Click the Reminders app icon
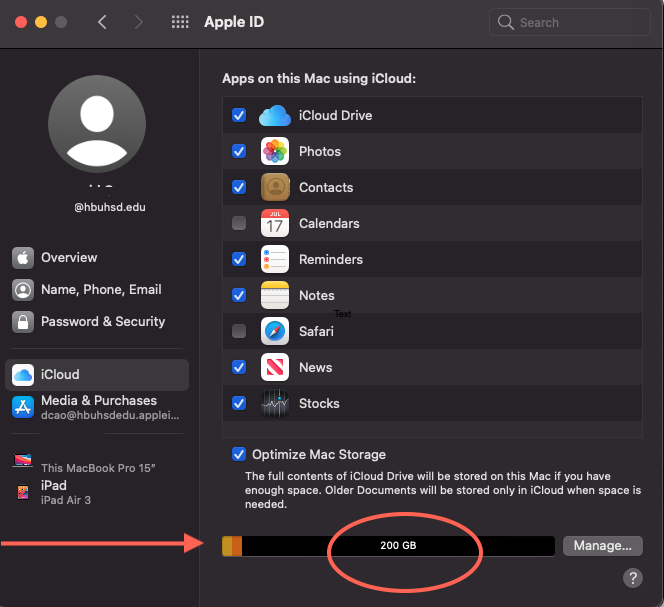The height and width of the screenshot is (607, 664). pos(275,259)
